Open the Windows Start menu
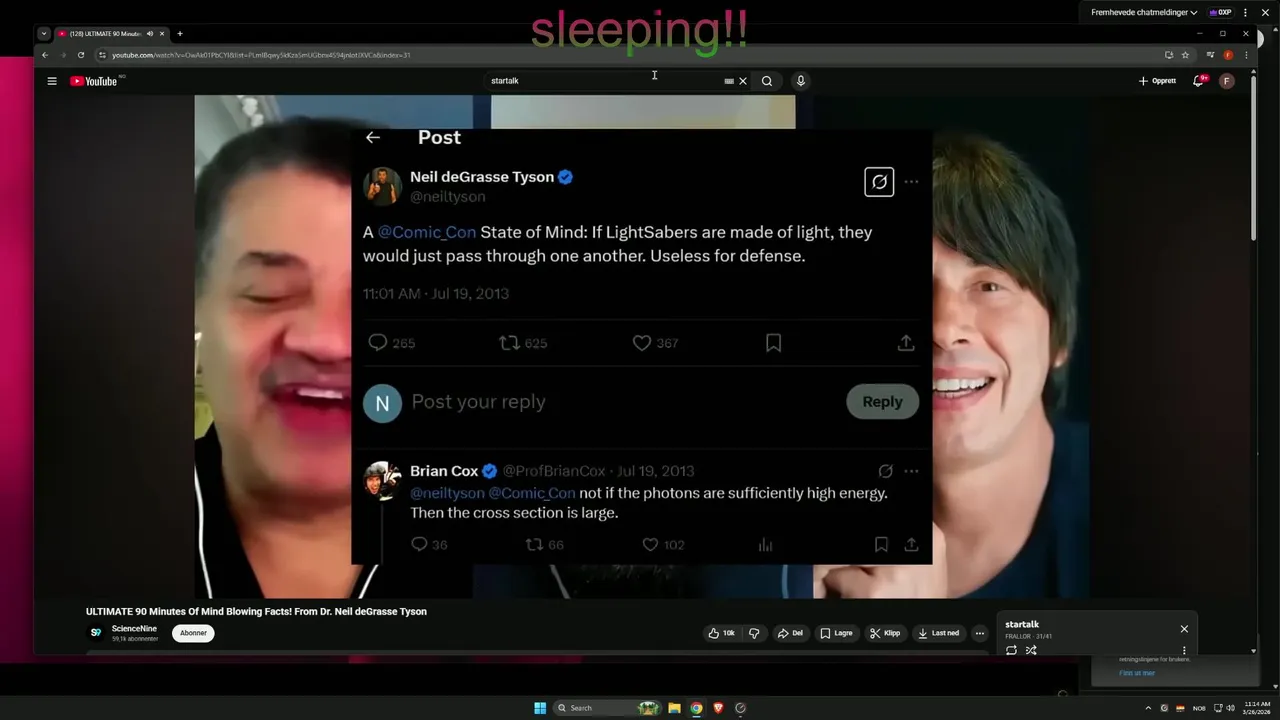The image size is (1280, 720). pyautogui.click(x=540, y=708)
